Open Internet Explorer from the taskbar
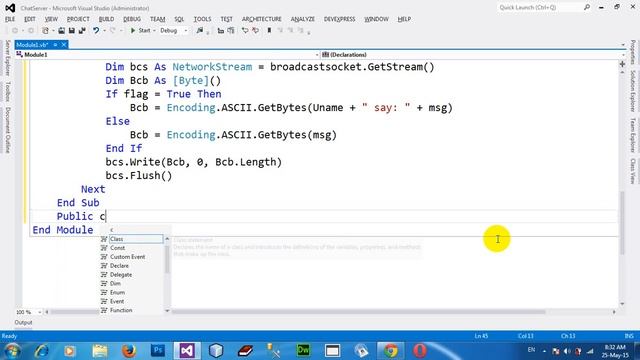 coord(41,350)
